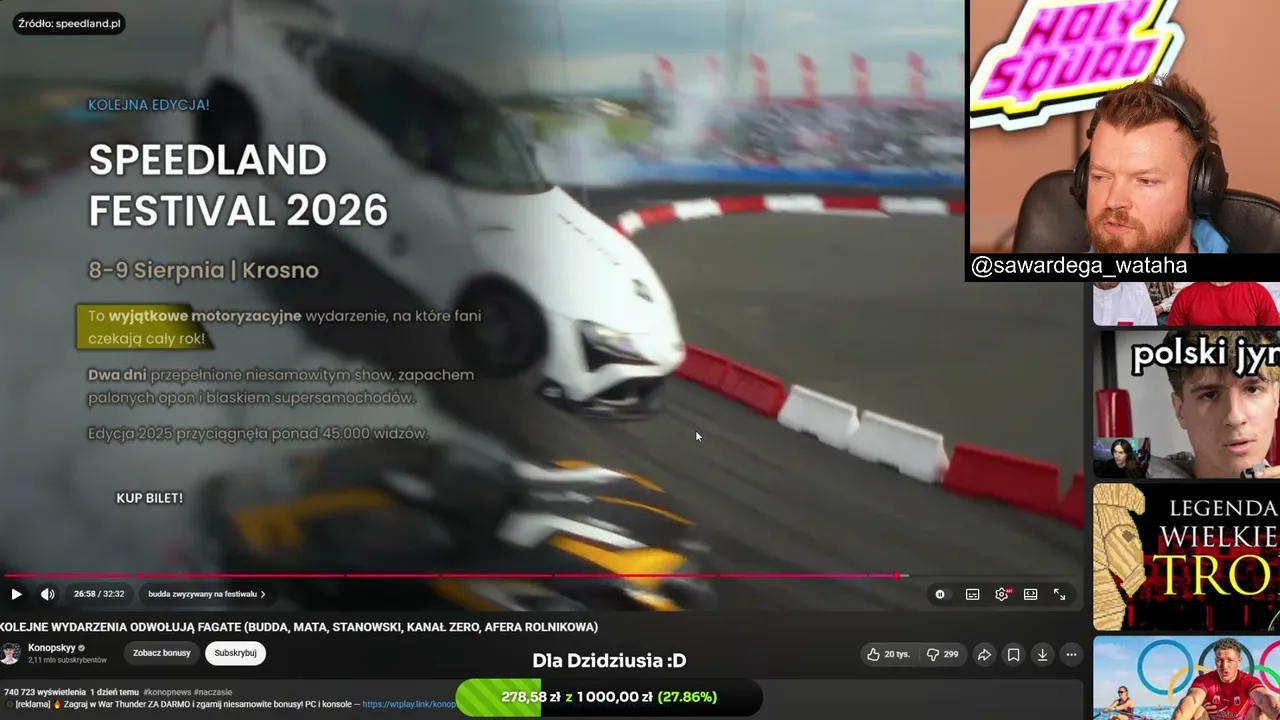Image resolution: width=1280 pixels, height=720 pixels.
Task: Click the 'Subskrybuj' button
Action: 236,653
